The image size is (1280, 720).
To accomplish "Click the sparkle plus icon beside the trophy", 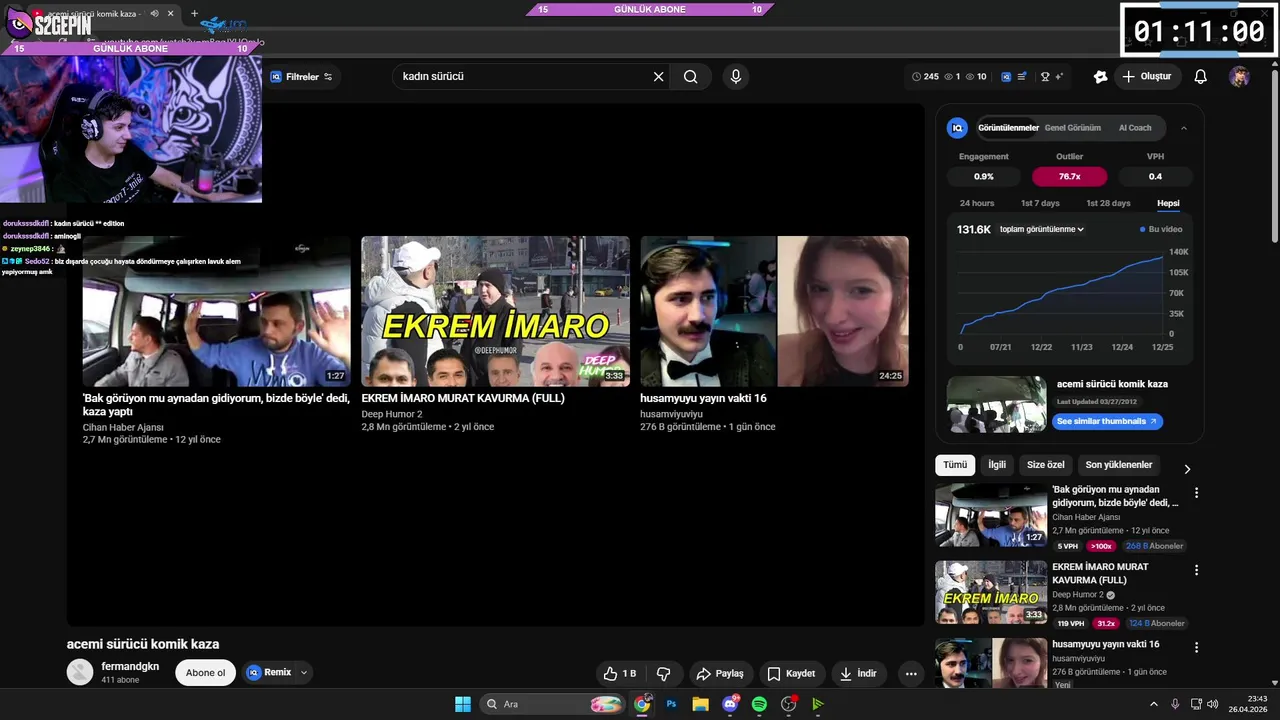I will [x=1059, y=77].
